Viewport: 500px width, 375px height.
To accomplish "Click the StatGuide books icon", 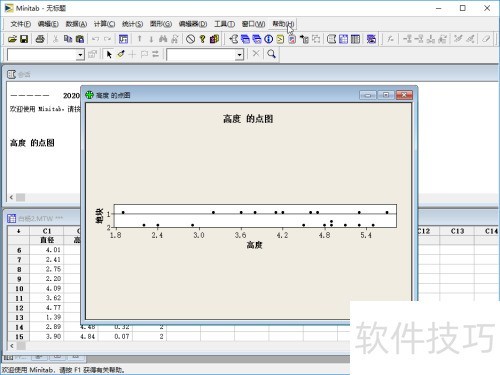I will coord(214,39).
